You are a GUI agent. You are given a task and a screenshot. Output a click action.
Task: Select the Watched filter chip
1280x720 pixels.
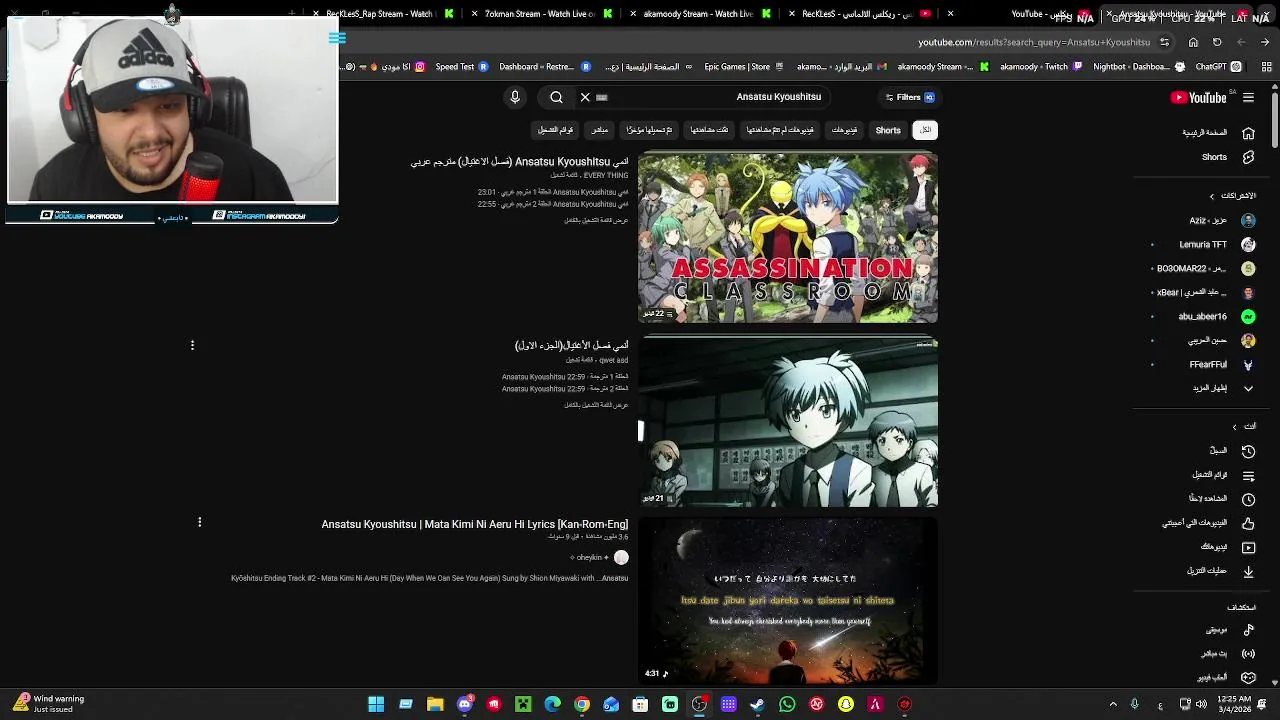[x=710, y=130]
